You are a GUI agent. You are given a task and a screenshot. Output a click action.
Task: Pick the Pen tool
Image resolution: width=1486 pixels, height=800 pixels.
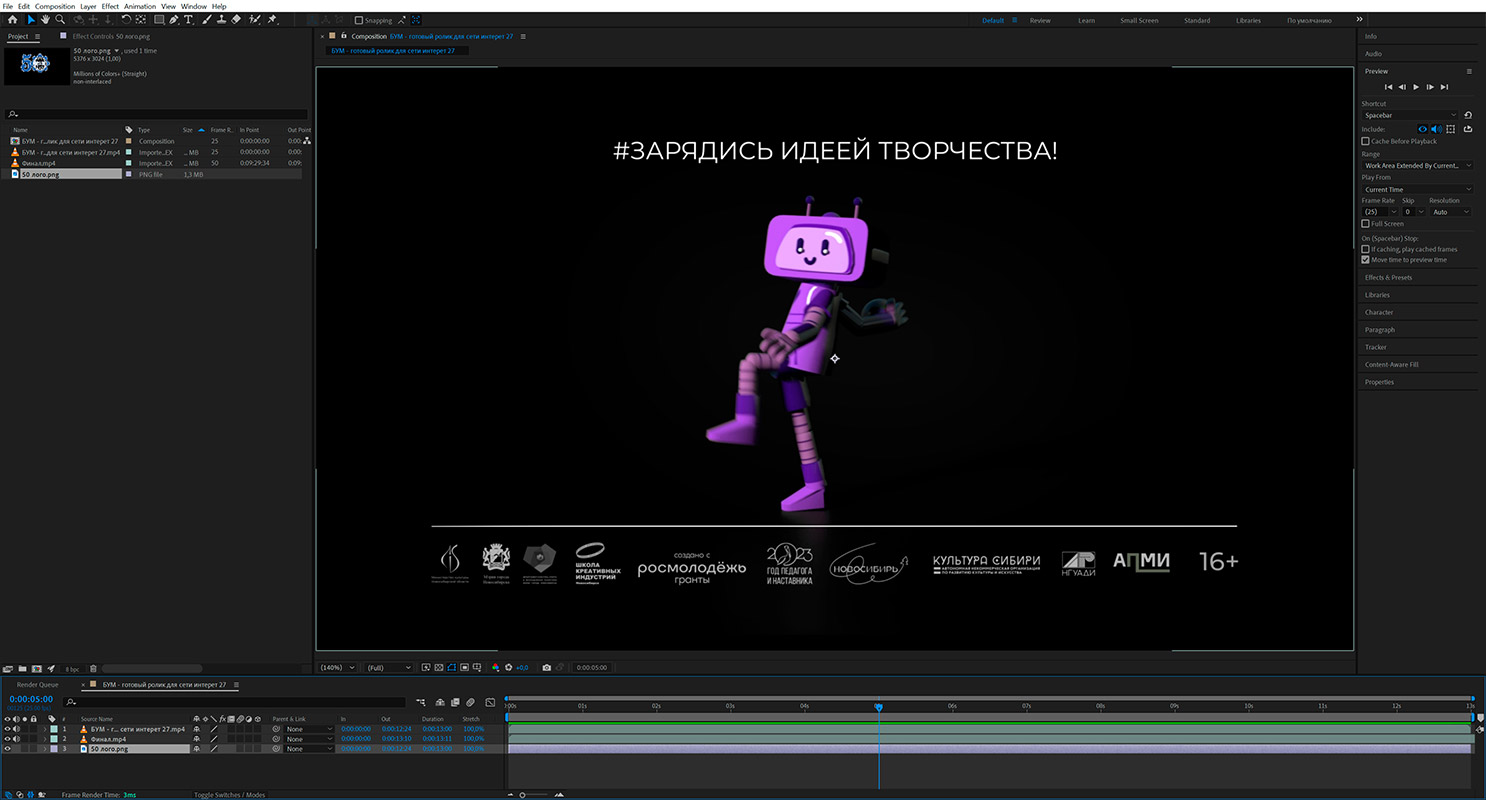click(173, 19)
